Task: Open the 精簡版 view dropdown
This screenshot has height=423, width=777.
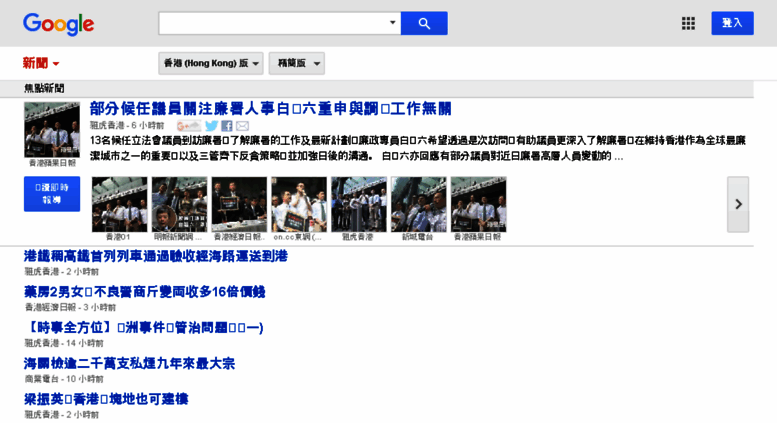Action: tap(297, 63)
